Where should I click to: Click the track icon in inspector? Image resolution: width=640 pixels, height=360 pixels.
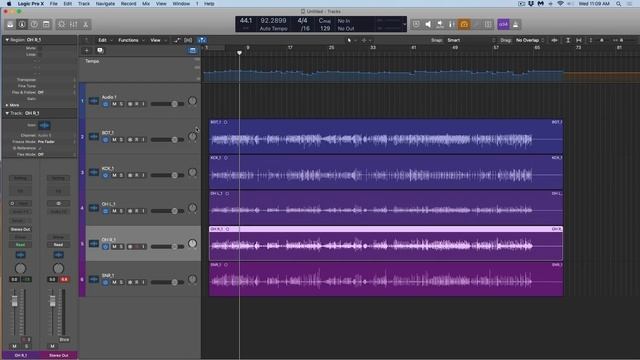pos(44,125)
